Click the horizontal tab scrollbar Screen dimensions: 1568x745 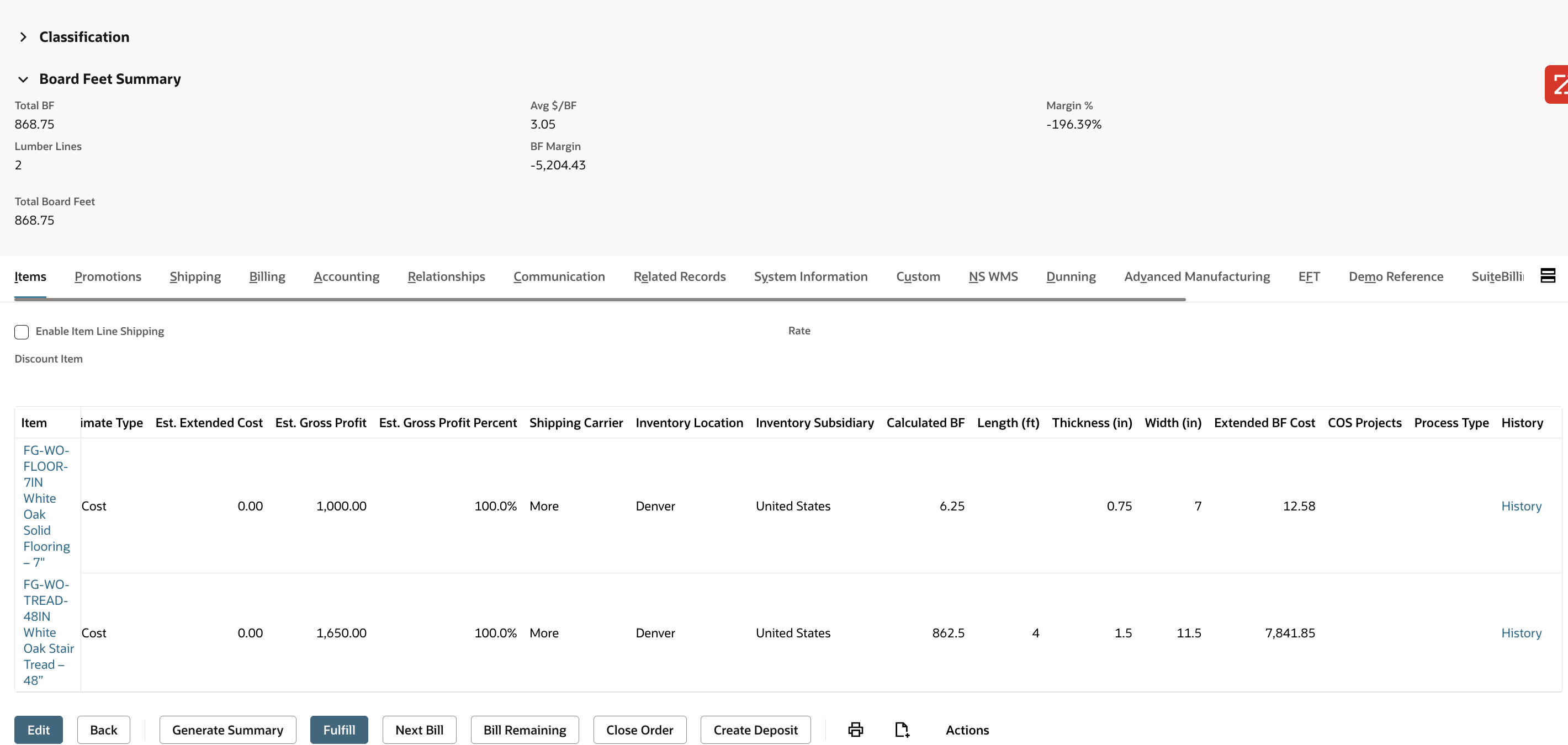click(x=600, y=299)
